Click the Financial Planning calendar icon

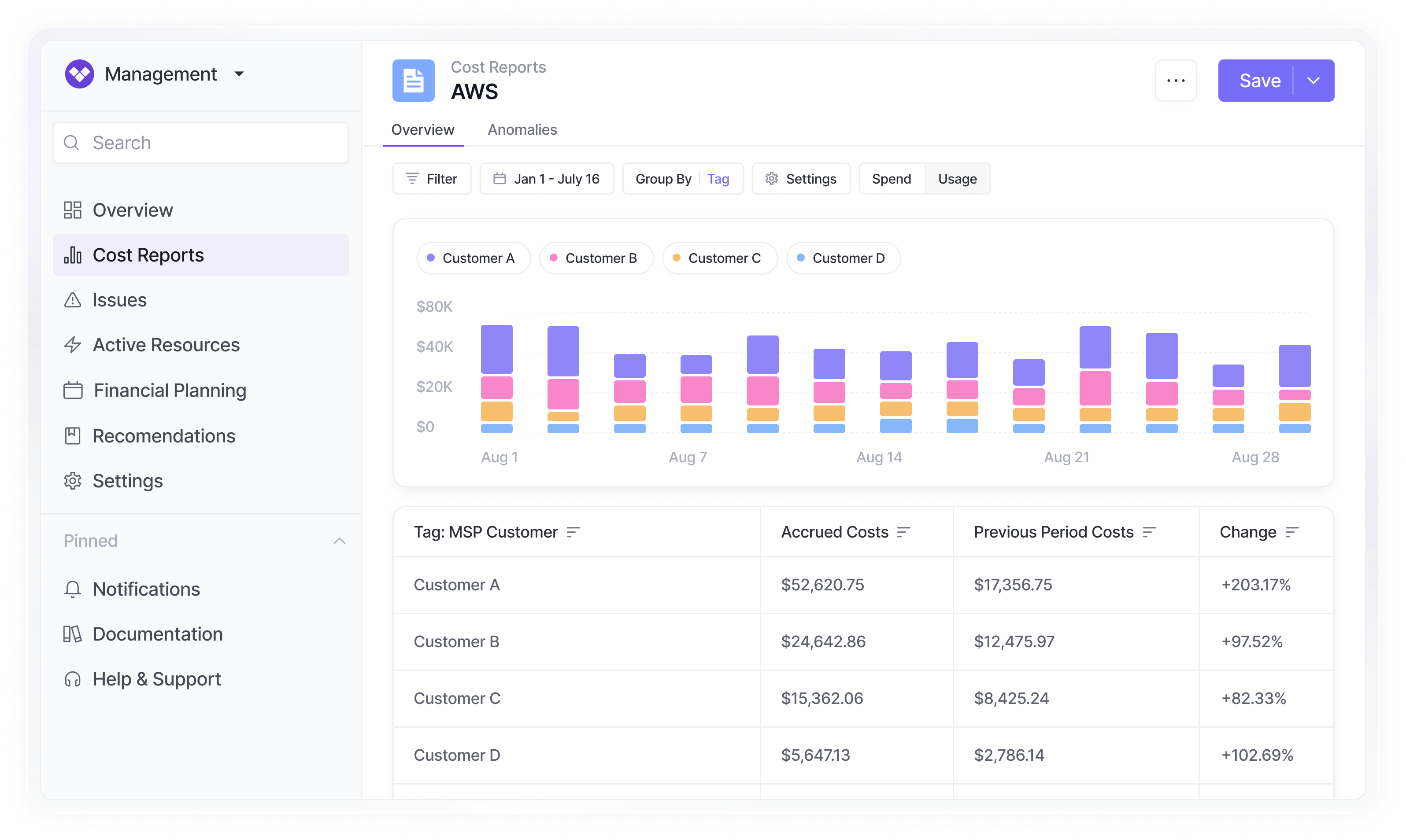(x=73, y=391)
